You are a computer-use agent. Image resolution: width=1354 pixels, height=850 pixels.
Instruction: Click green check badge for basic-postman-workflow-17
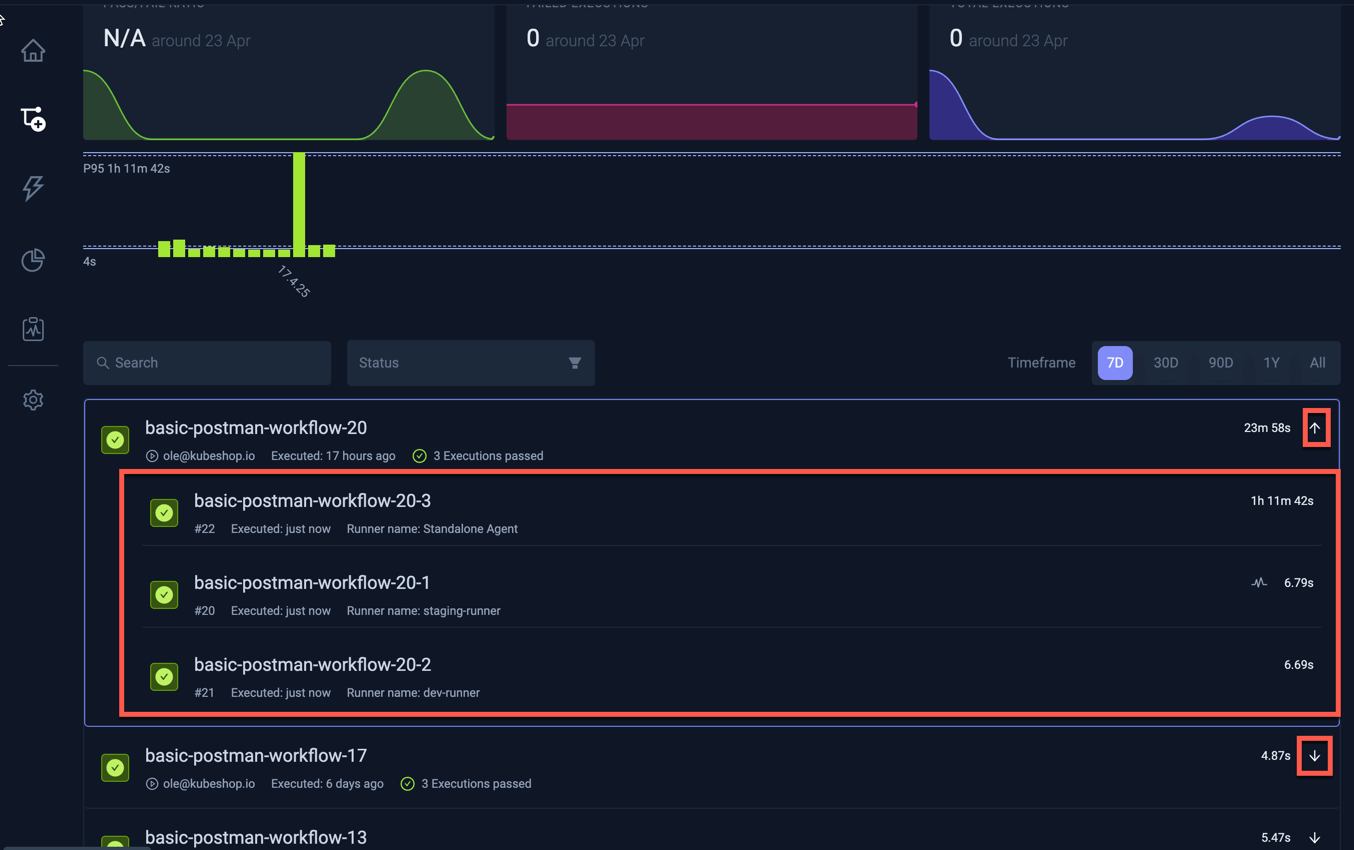point(116,768)
